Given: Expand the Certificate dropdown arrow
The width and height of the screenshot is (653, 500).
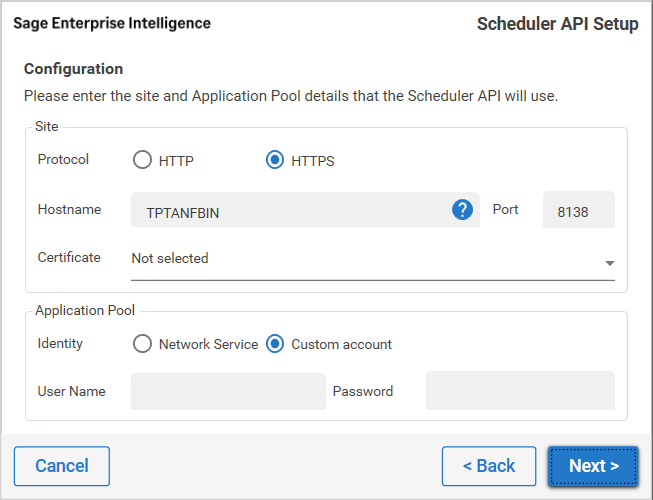Looking at the screenshot, I should (x=609, y=263).
